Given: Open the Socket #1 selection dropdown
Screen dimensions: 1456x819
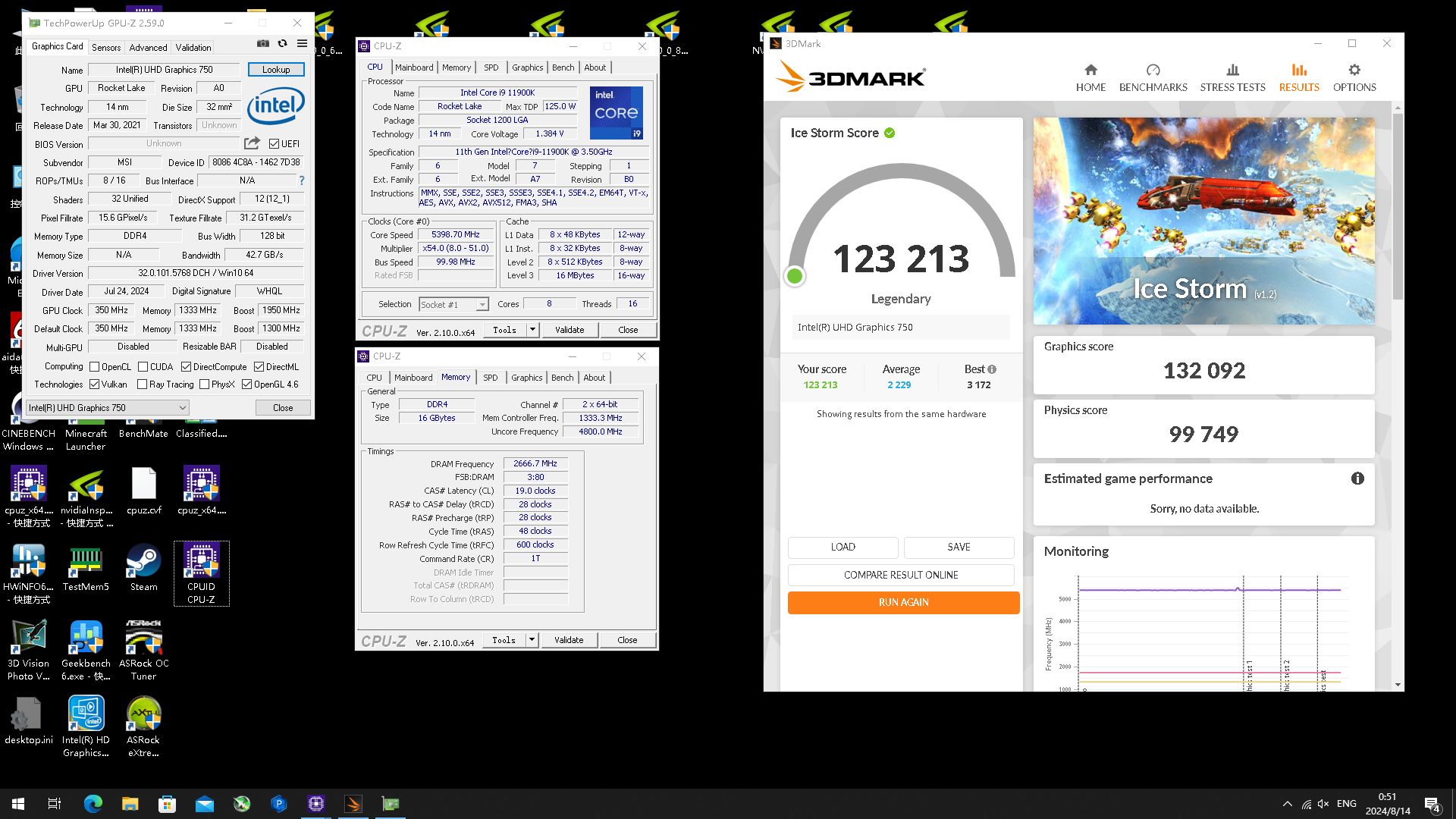Looking at the screenshot, I should 453,304.
